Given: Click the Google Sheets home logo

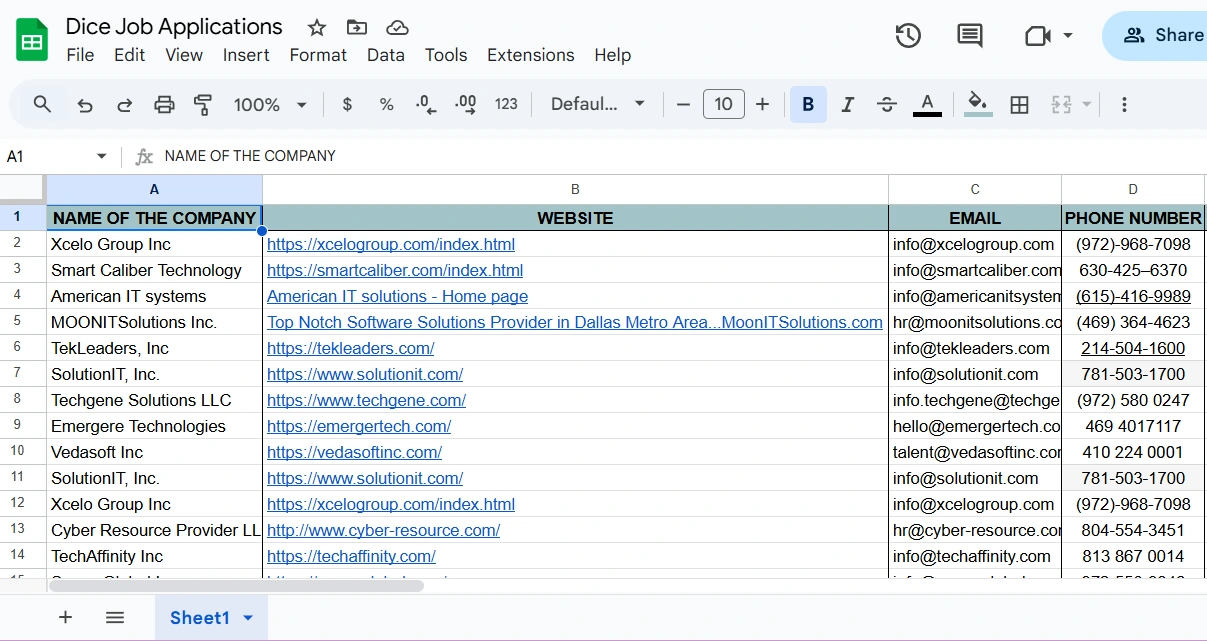Looking at the screenshot, I should (x=32, y=40).
